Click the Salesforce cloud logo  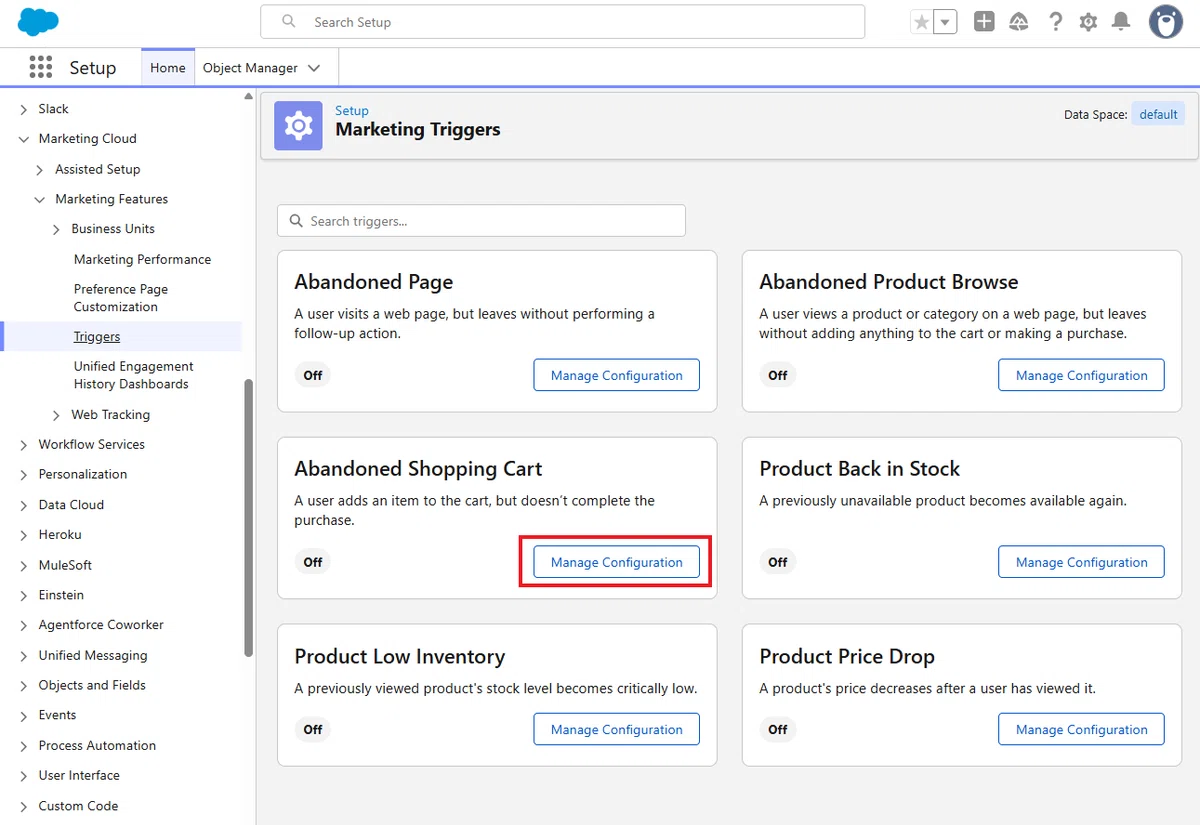[x=39, y=21]
